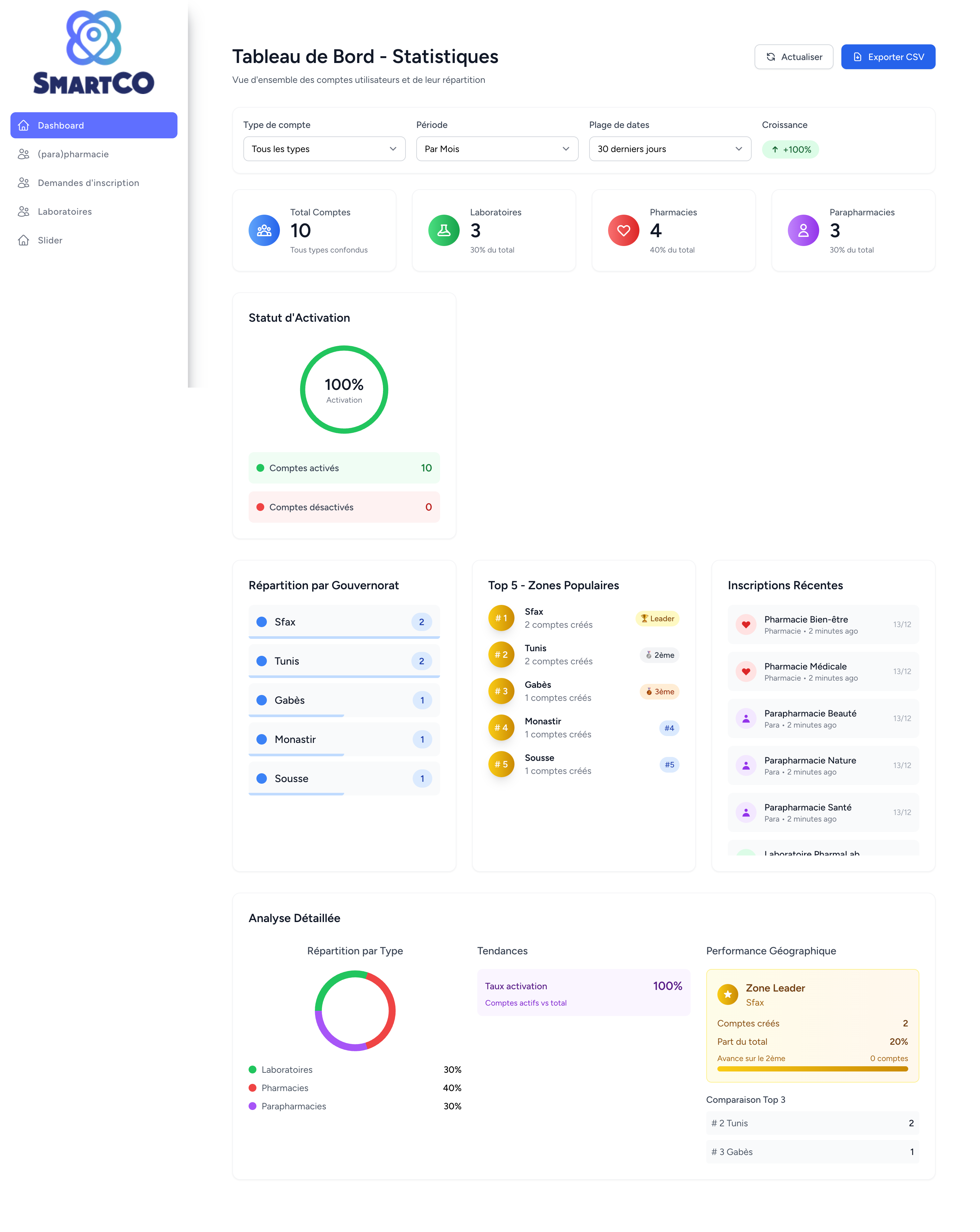The image size is (980, 1232).
Task: Click the +100% Croissance badge
Action: click(790, 149)
